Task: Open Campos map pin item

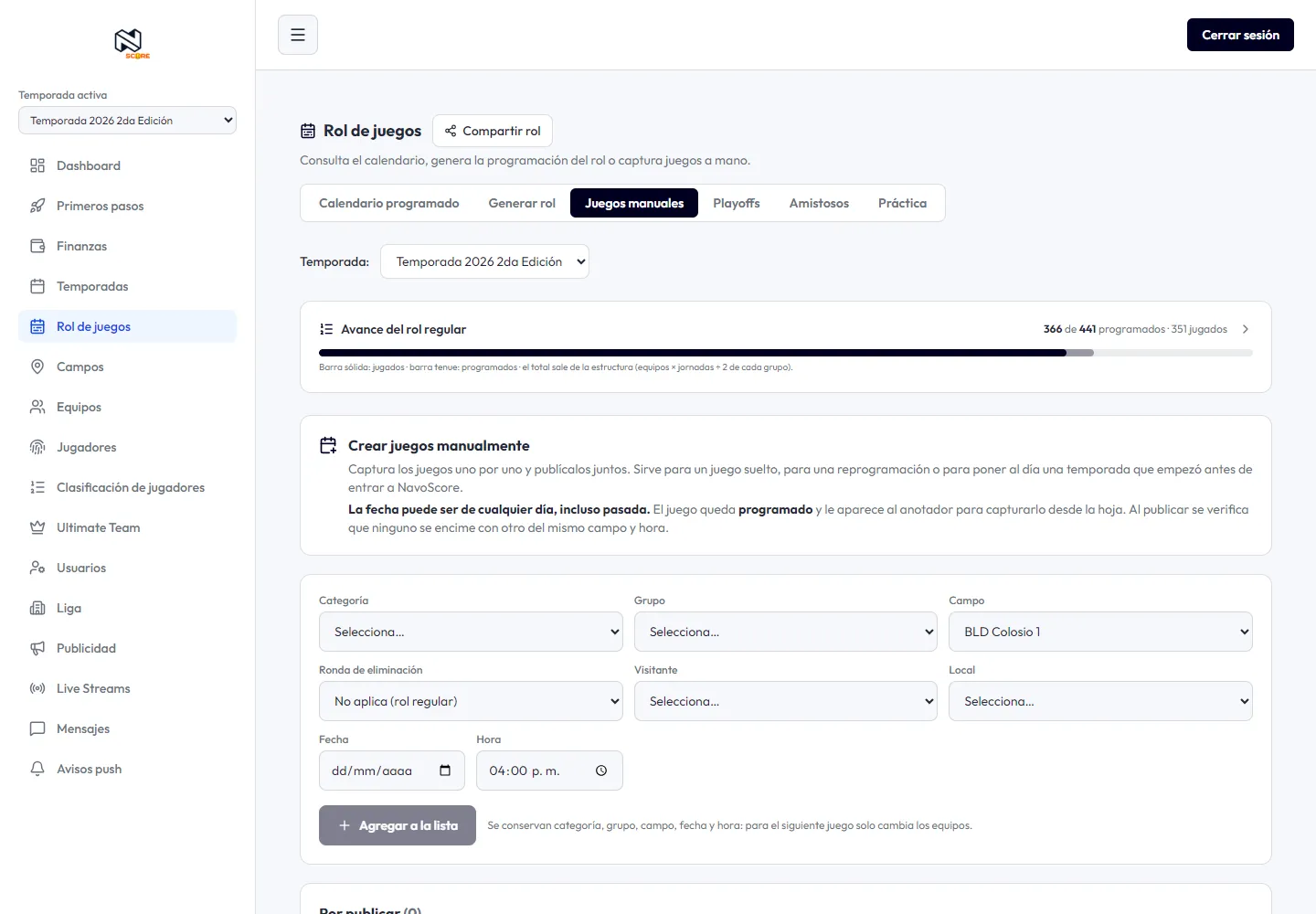Action: 127,367
